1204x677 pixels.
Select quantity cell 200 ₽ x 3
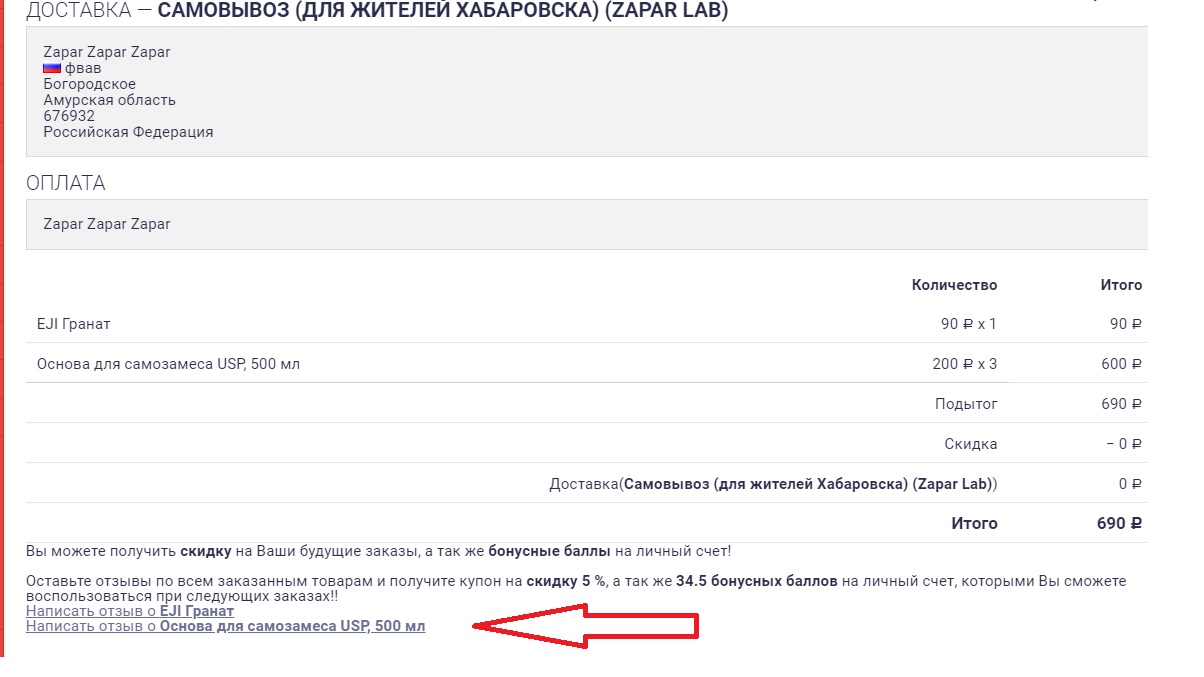point(965,364)
